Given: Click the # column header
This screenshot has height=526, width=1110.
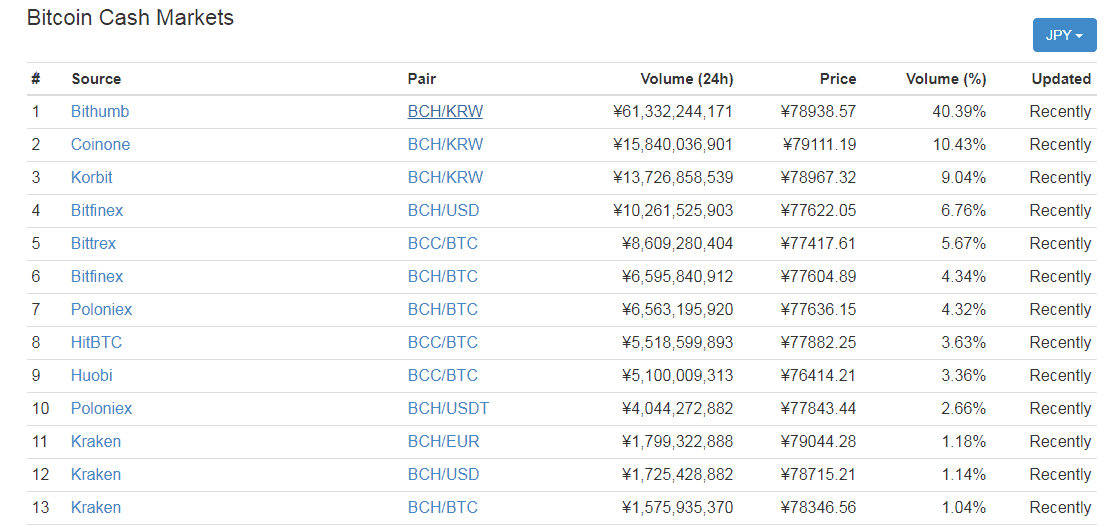Looking at the screenshot, I should point(35,79).
